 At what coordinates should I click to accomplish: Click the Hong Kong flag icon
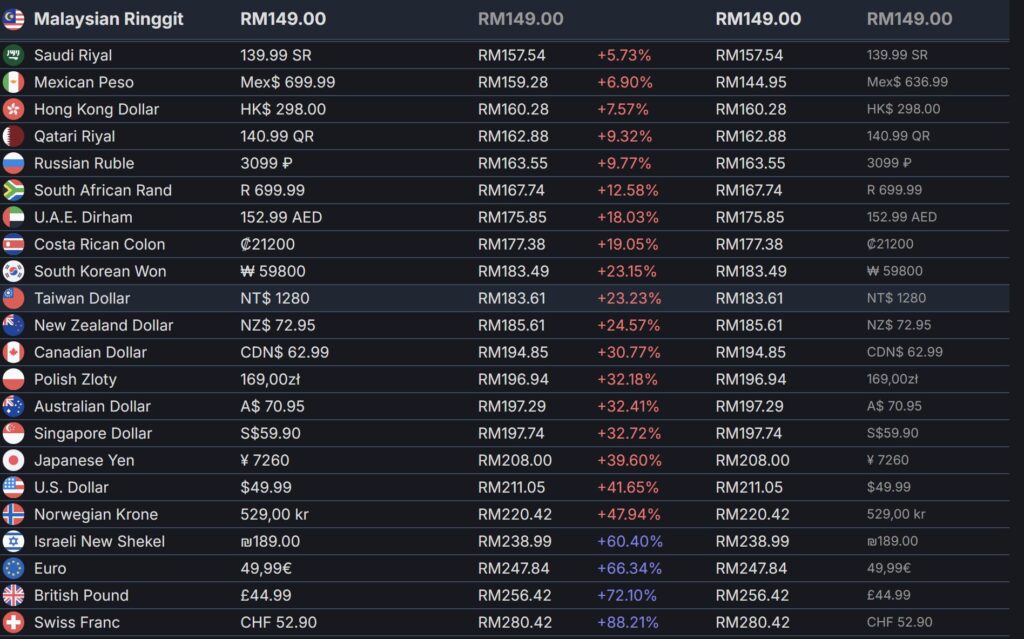(x=13, y=109)
